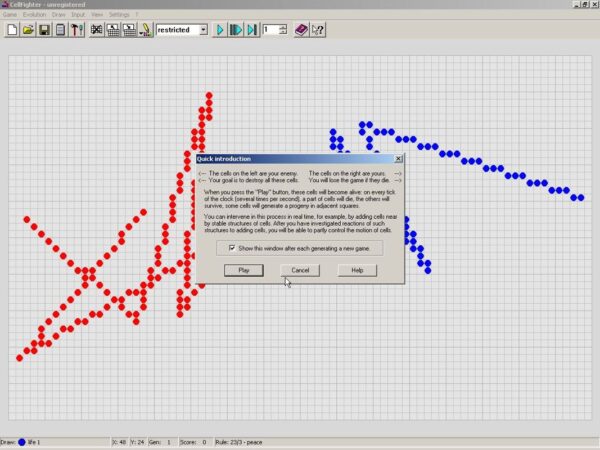Expand the restricted mode dropdown
The width and height of the screenshot is (600, 450).
pyautogui.click(x=203, y=30)
